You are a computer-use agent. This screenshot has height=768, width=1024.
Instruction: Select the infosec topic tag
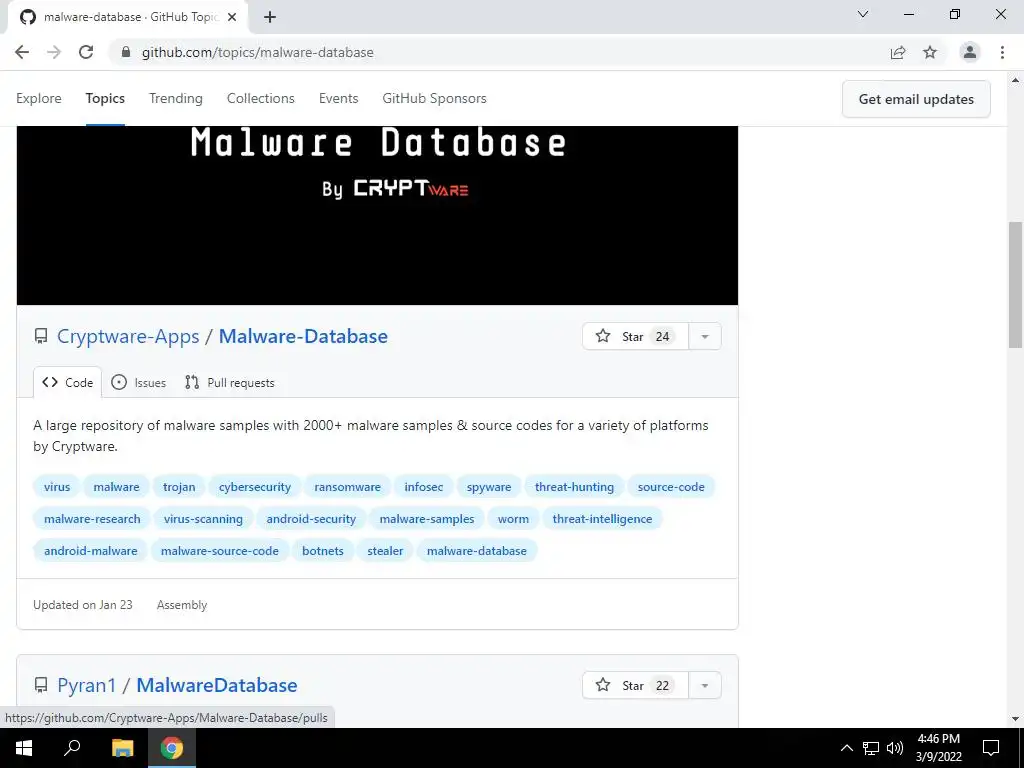423,487
